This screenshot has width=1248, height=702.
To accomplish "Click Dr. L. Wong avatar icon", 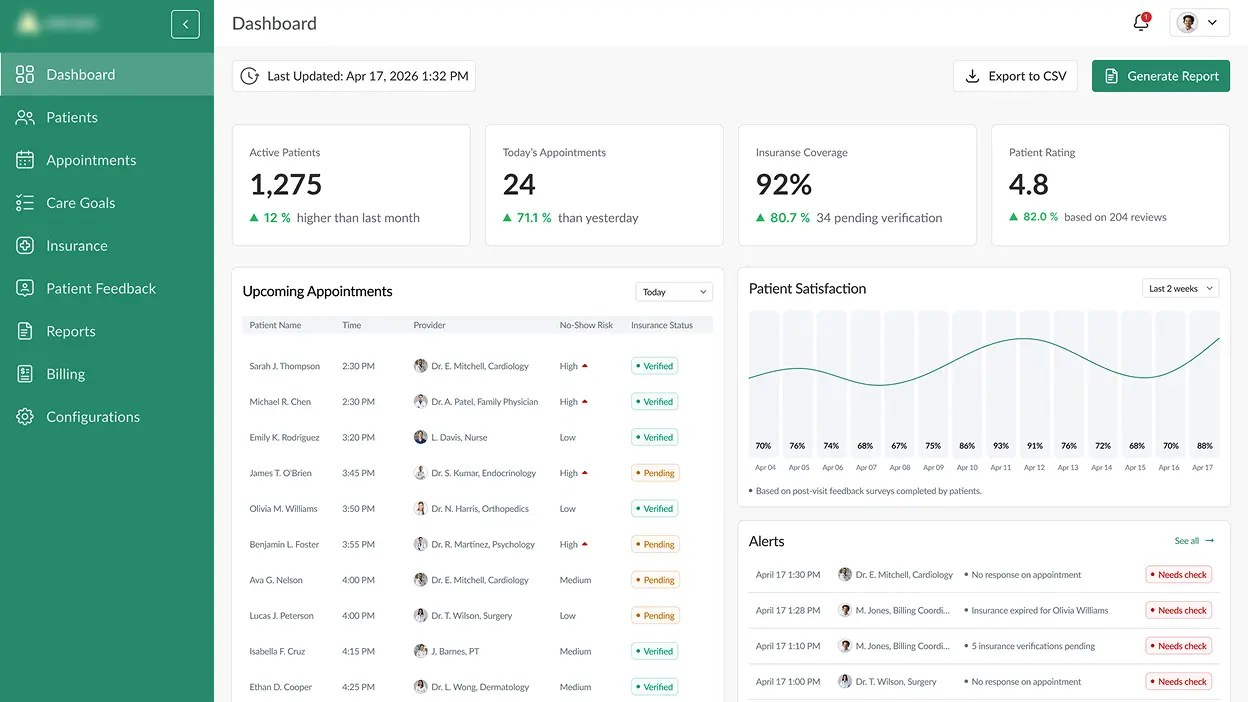I will coord(420,687).
